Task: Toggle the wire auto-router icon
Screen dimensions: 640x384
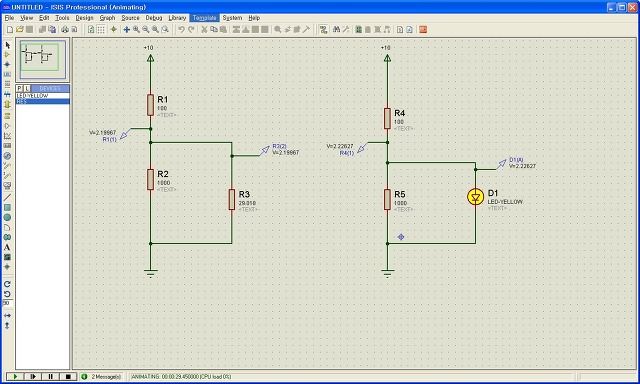Action: [x=324, y=29]
